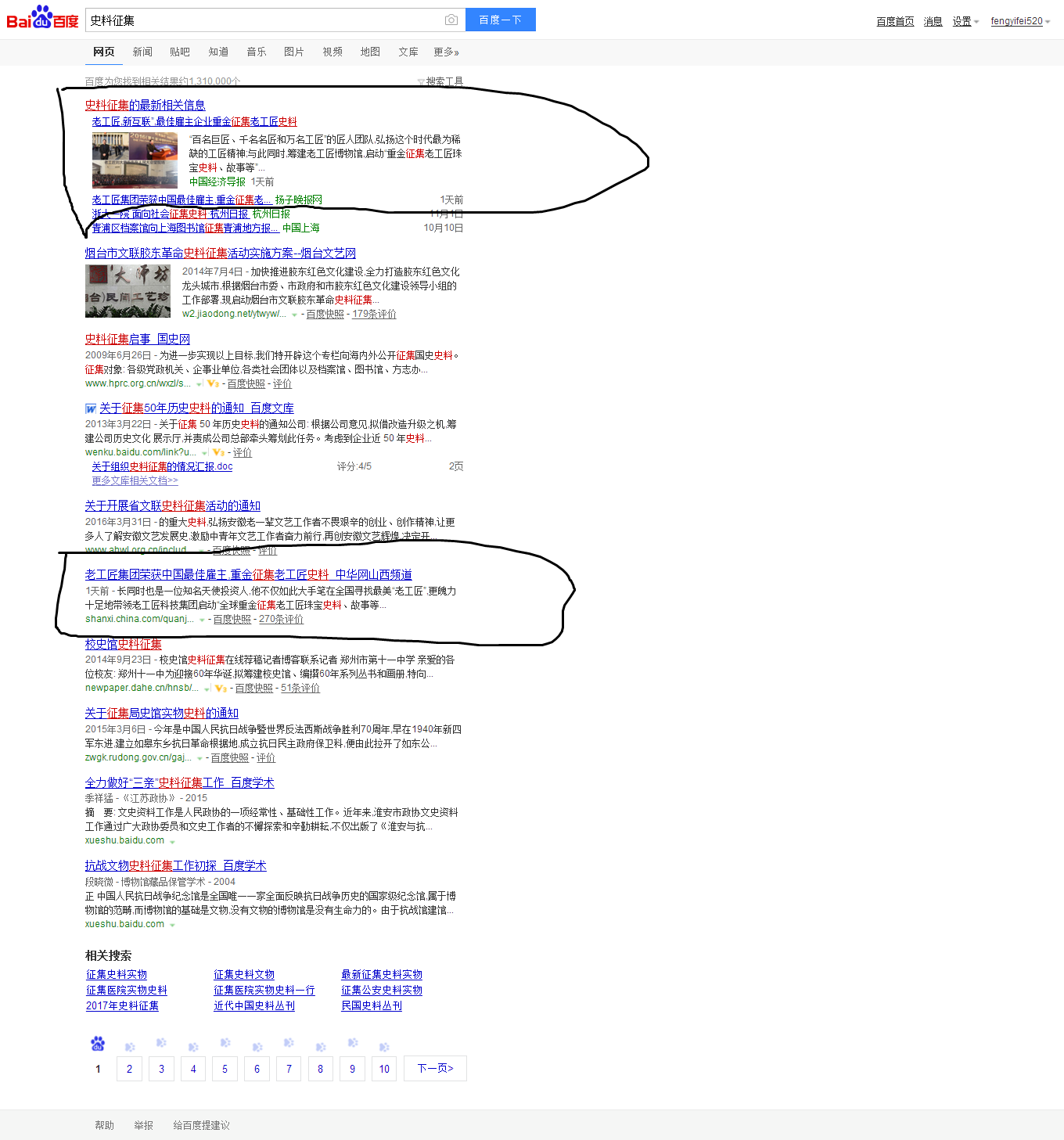This screenshot has width=1064, height=1140.
Task: Open 关于组织史料征集的情况汇报.doc
Action: point(162,466)
